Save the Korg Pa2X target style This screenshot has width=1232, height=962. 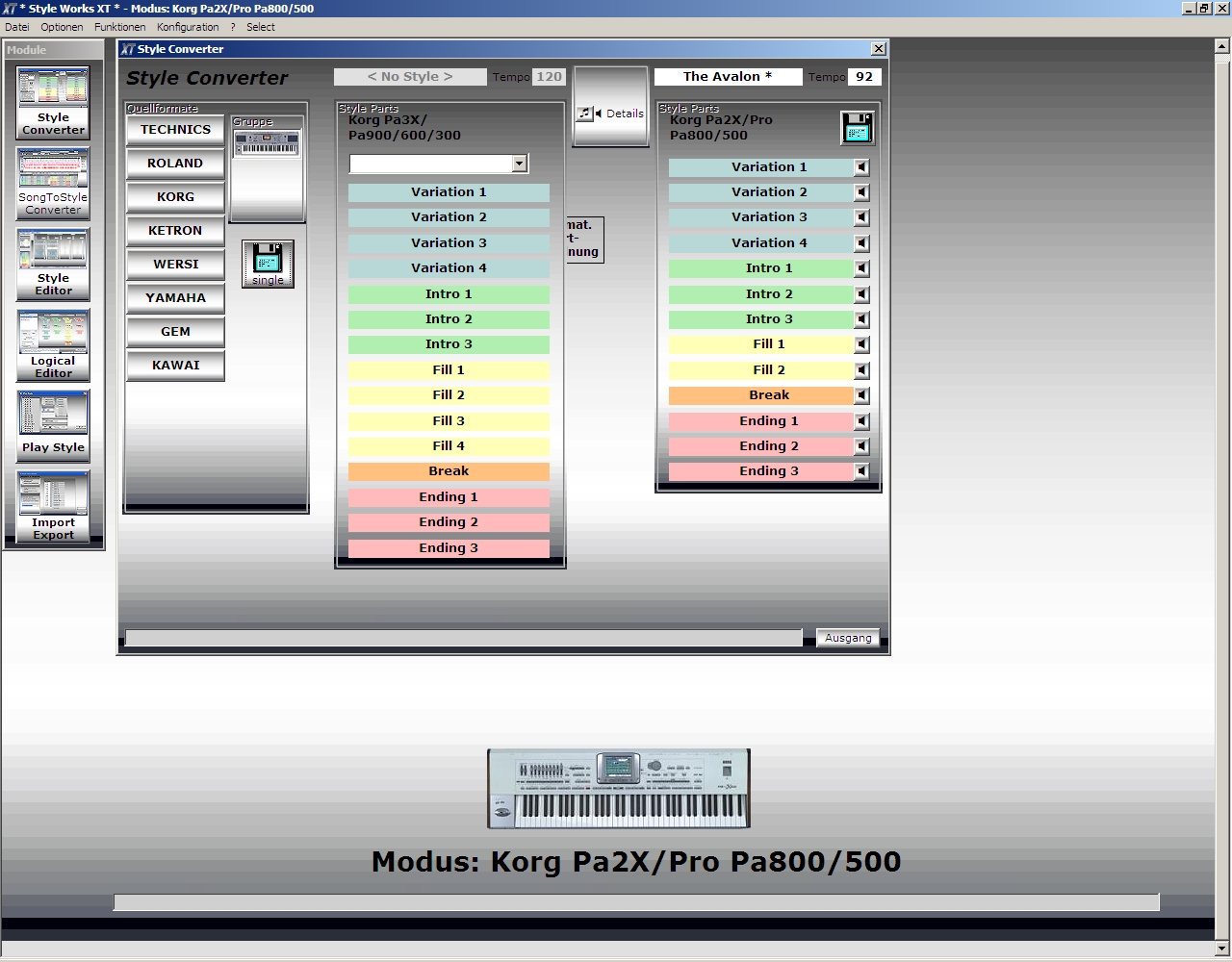click(x=857, y=128)
